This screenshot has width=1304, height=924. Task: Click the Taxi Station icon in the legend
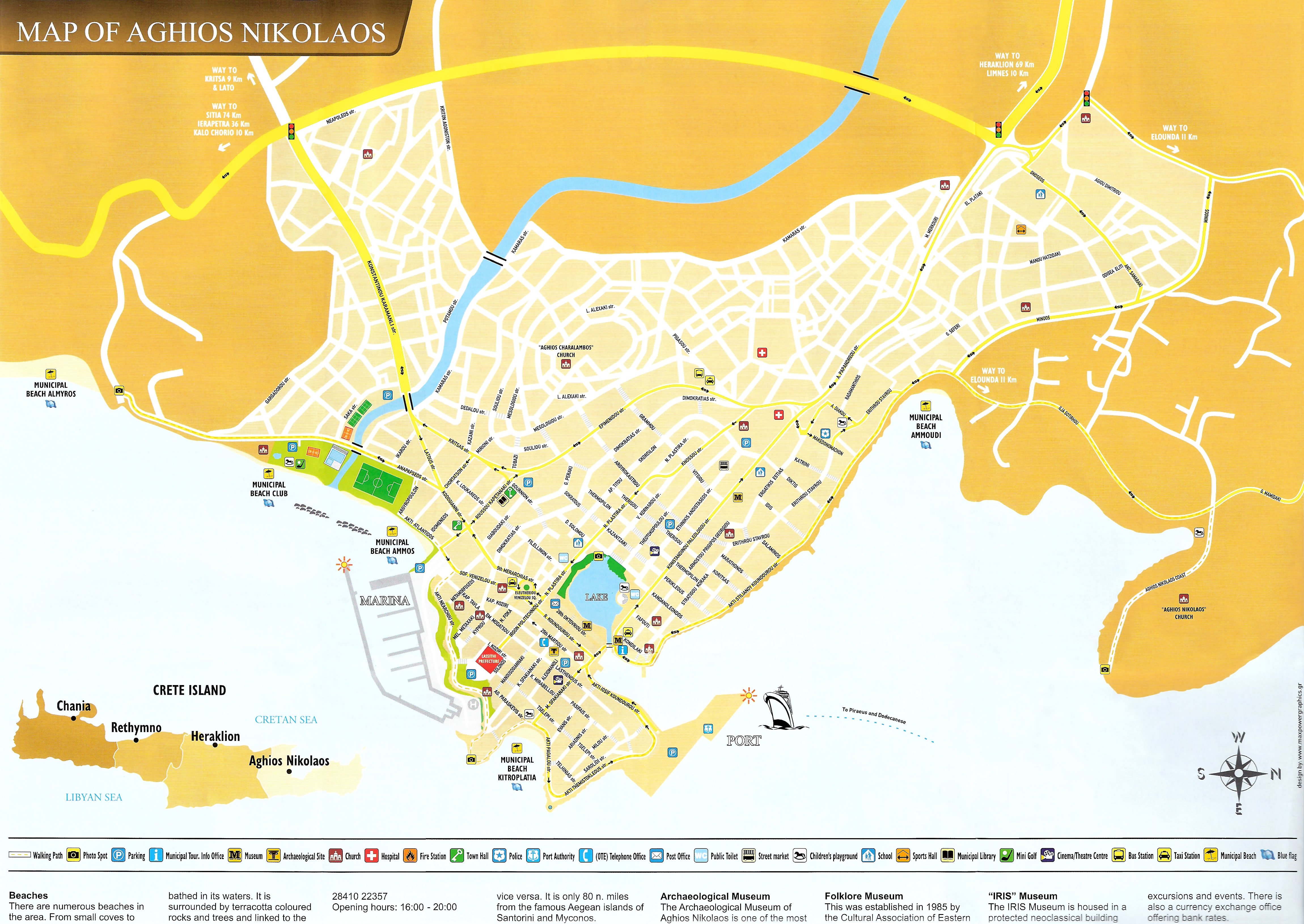[1164, 855]
